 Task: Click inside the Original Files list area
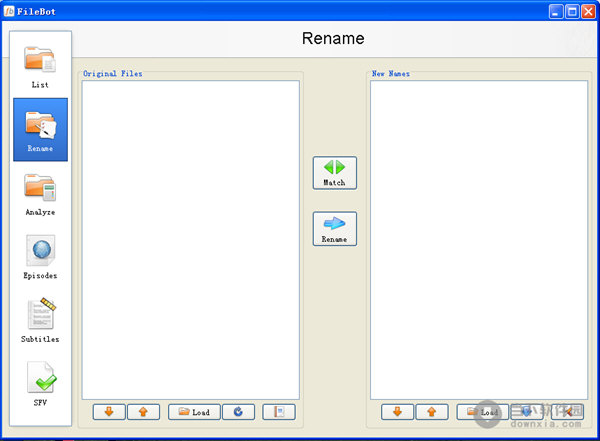click(191, 240)
